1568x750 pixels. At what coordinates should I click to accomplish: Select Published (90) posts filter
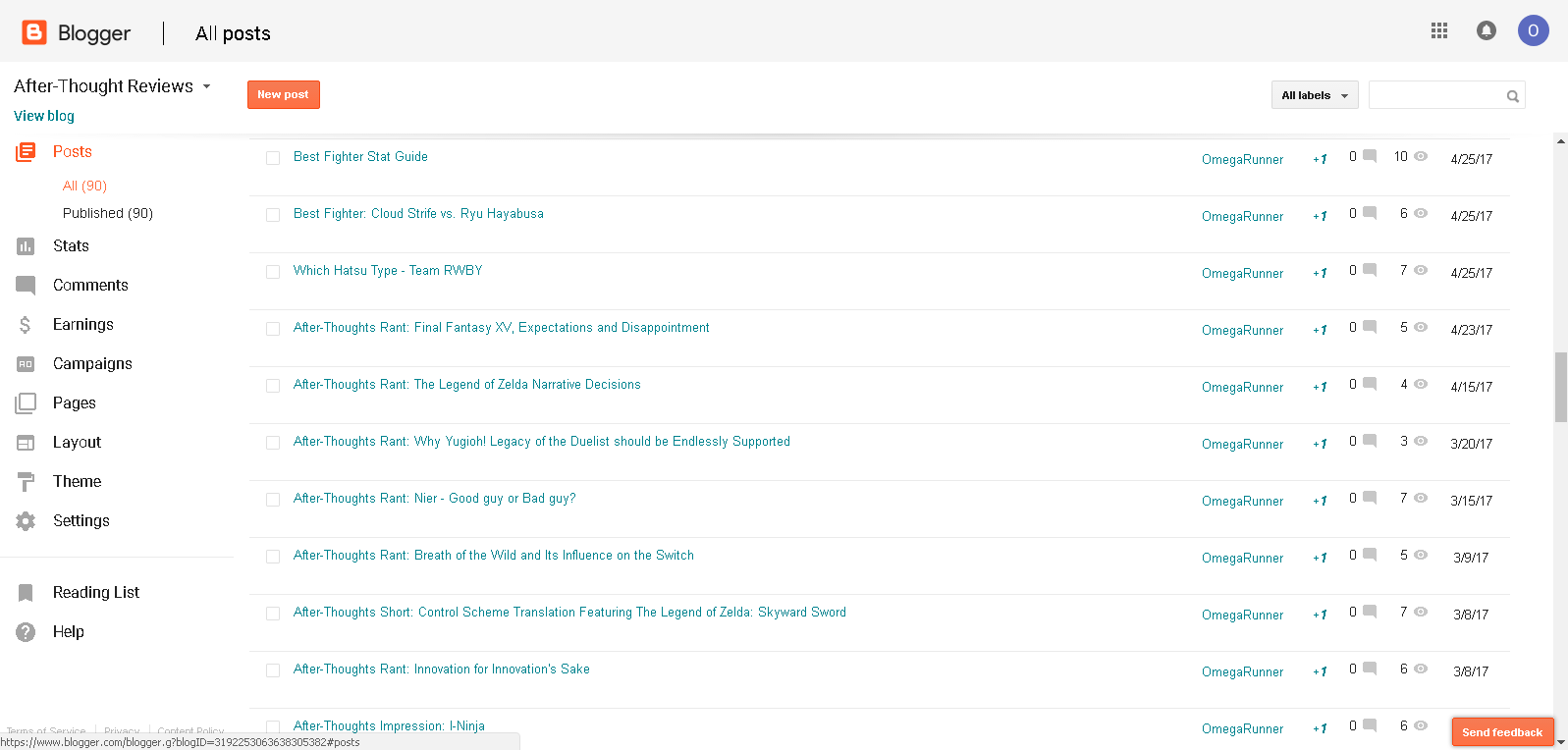pos(108,213)
